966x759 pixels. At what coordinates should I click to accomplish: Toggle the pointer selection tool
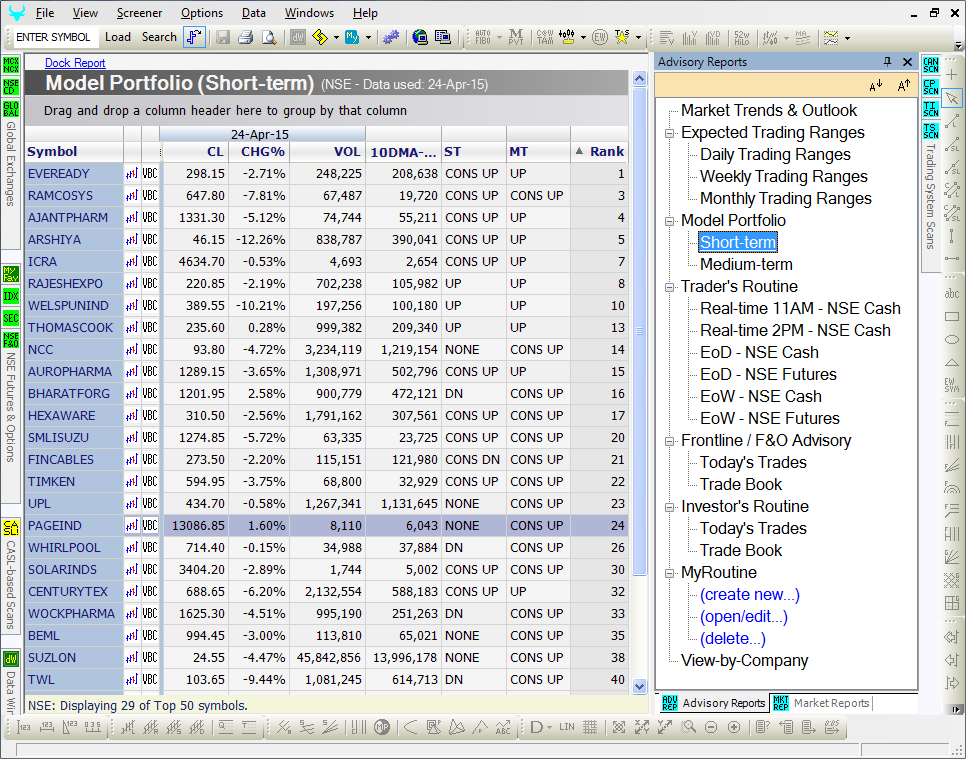[x=952, y=99]
